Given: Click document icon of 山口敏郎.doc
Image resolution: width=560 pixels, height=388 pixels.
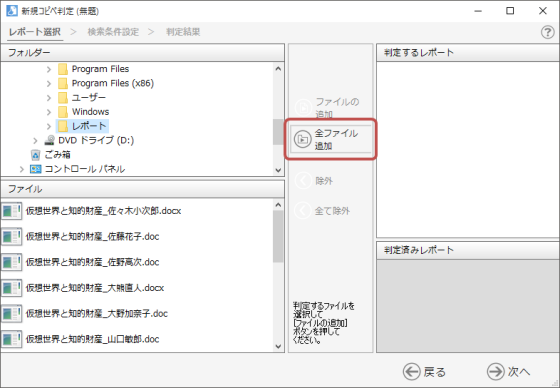Looking at the screenshot, I should click(x=11, y=339).
